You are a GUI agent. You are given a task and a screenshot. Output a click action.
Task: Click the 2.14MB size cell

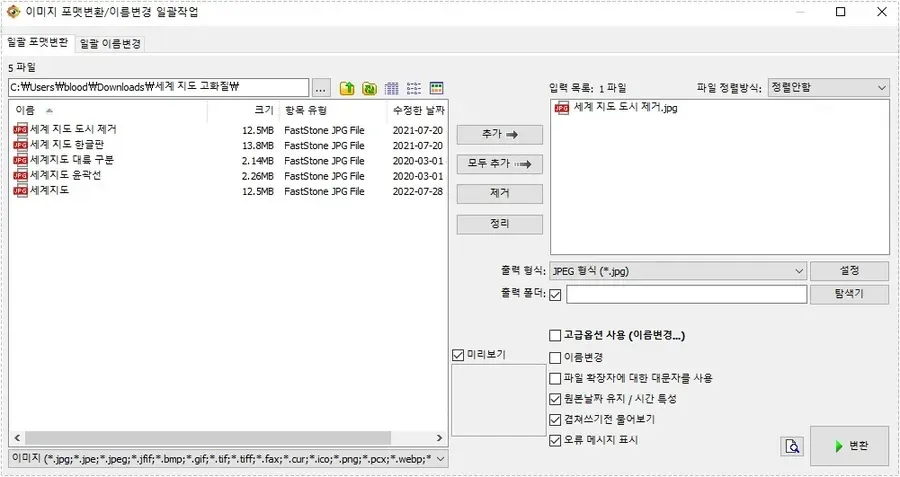(258, 161)
